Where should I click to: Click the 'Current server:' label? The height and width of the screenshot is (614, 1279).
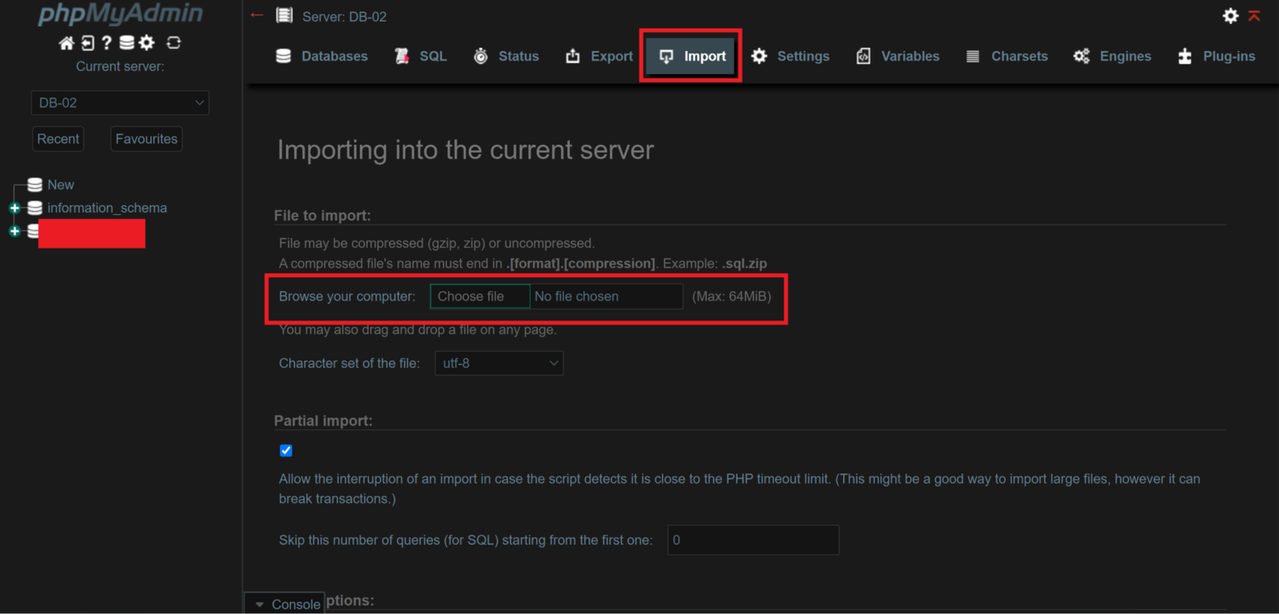120,67
